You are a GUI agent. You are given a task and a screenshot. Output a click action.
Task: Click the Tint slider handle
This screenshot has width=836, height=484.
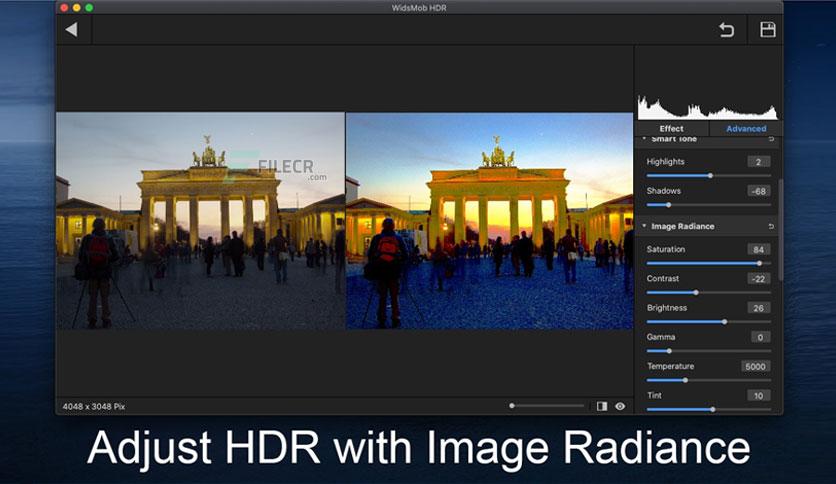(x=713, y=409)
